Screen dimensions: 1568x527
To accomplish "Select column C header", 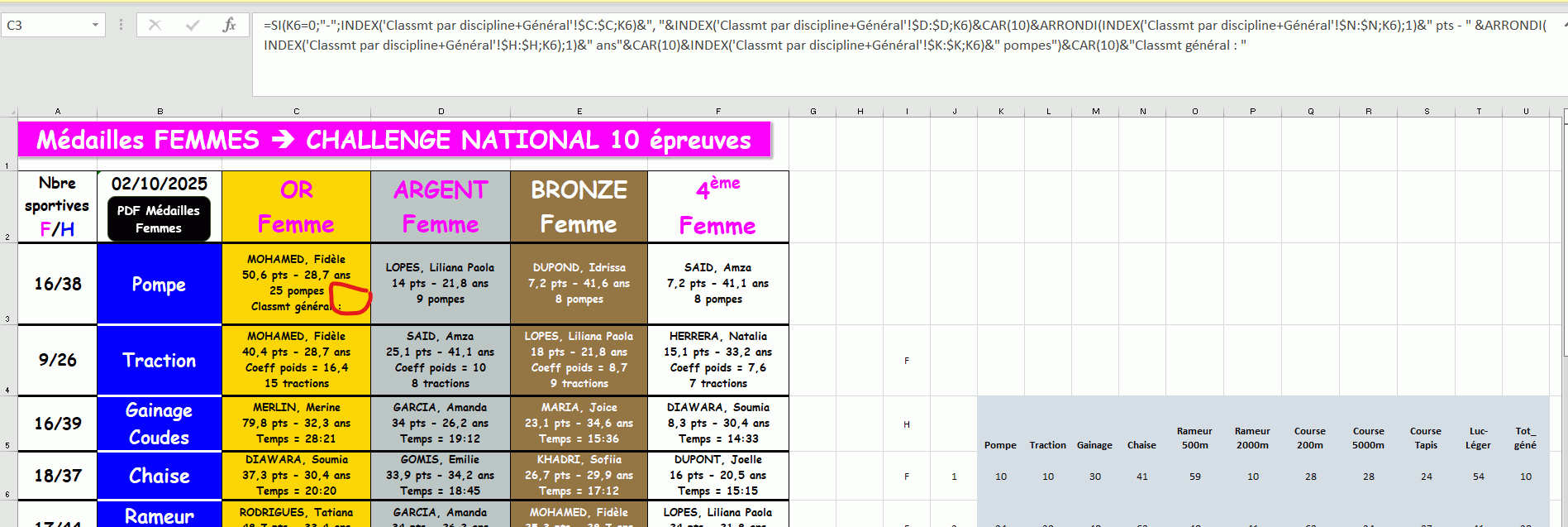I will click(x=296, y=111).
